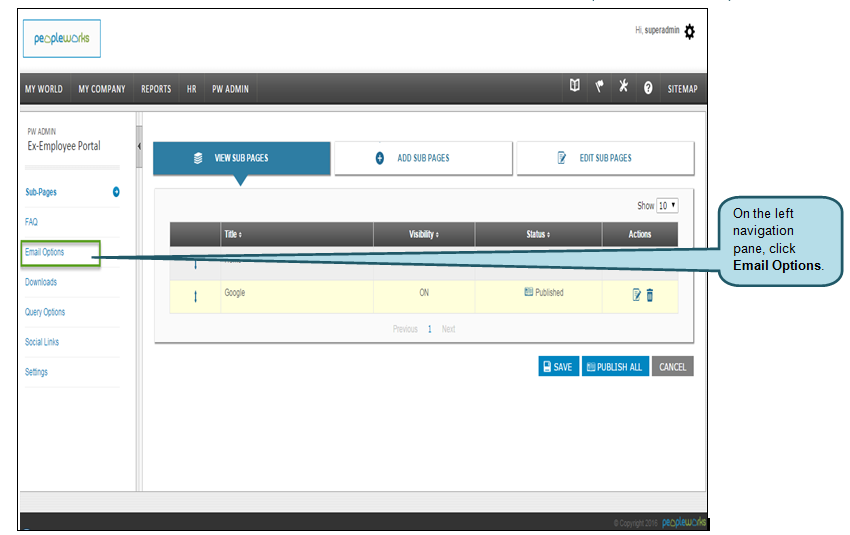Screen dimensions: 850x535
Task: Sort the table by Title column
Action: pyautogui.click(x=233, y=234)
